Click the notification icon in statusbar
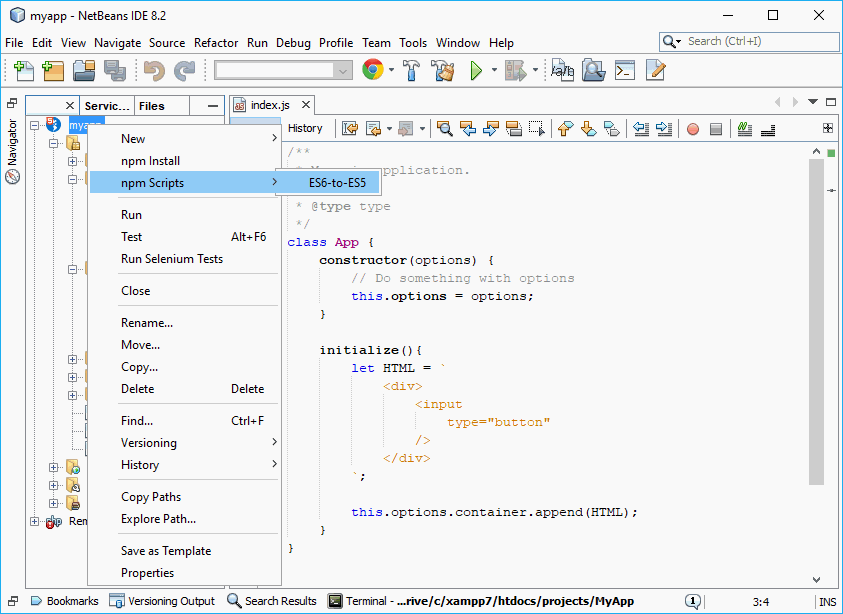This screenshot has width=843, height=614. [x=693, y=601]
